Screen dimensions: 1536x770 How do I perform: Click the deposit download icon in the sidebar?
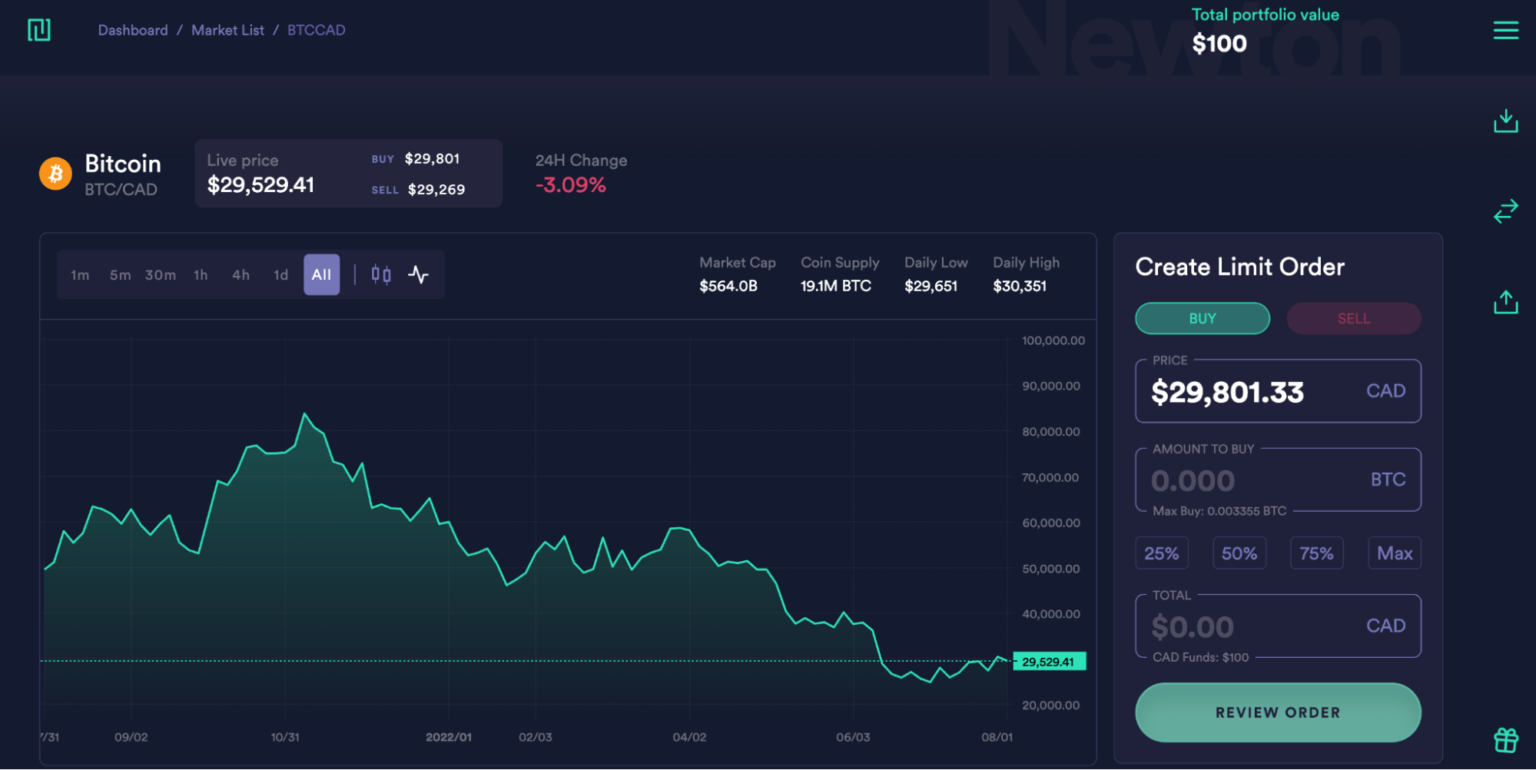[x=1506, y=119]
